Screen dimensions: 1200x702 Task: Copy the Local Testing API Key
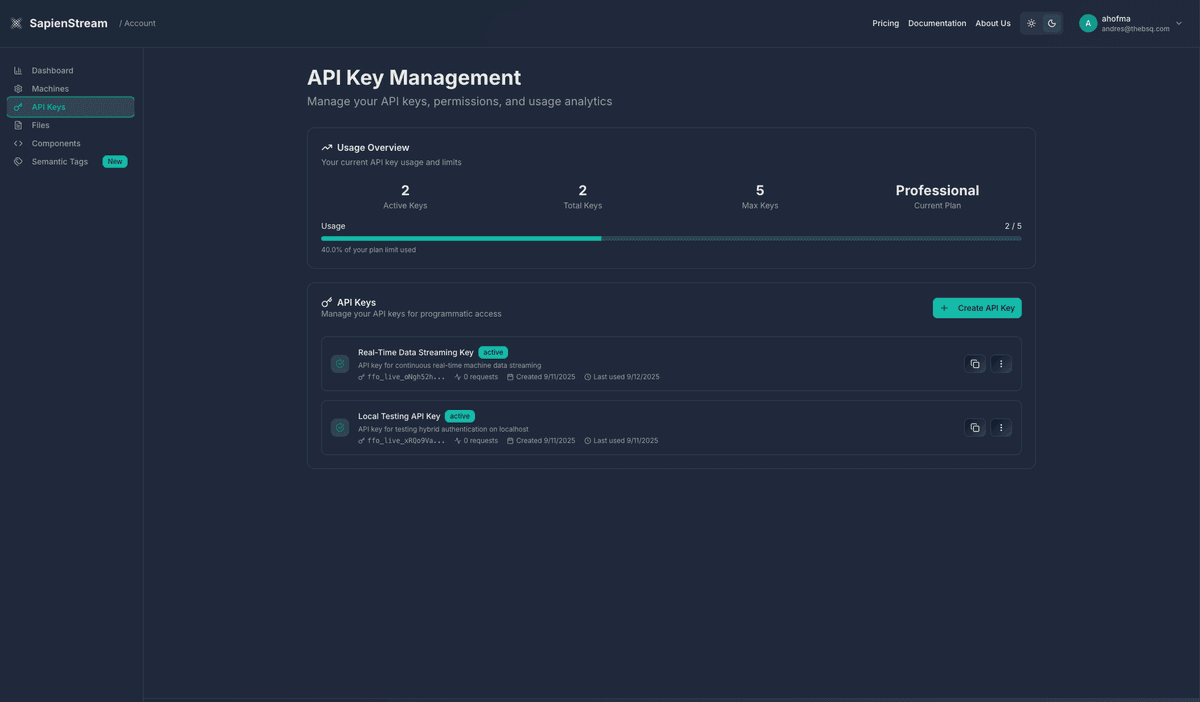pyautogui.click(x=975, y=428)
